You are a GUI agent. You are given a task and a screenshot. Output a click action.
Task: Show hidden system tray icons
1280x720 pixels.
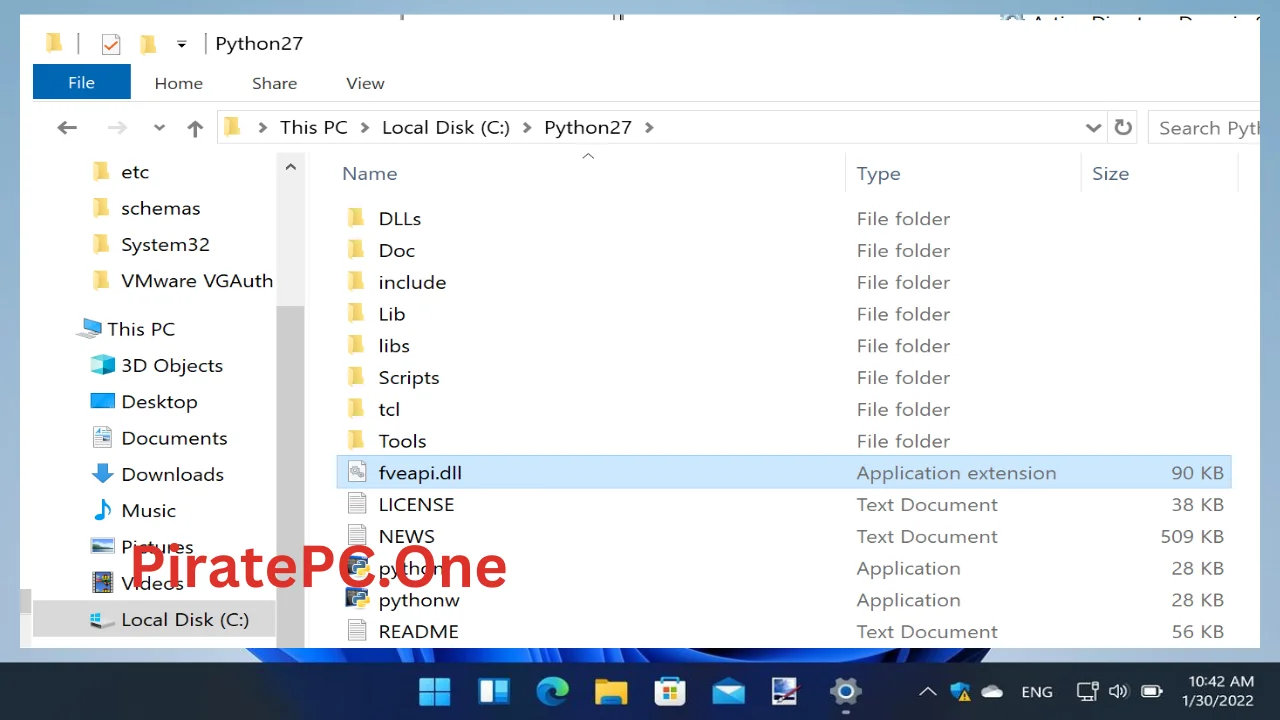[x=927, y=691]
